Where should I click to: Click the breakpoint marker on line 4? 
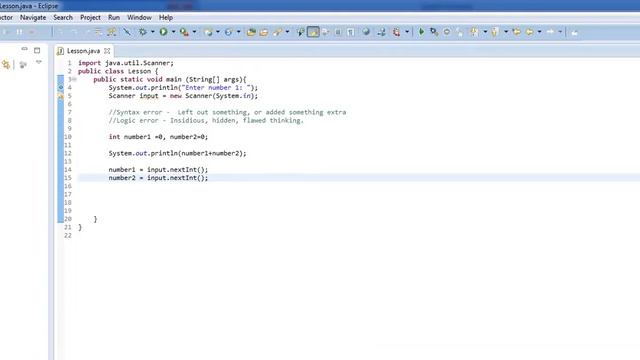point(60,87)
